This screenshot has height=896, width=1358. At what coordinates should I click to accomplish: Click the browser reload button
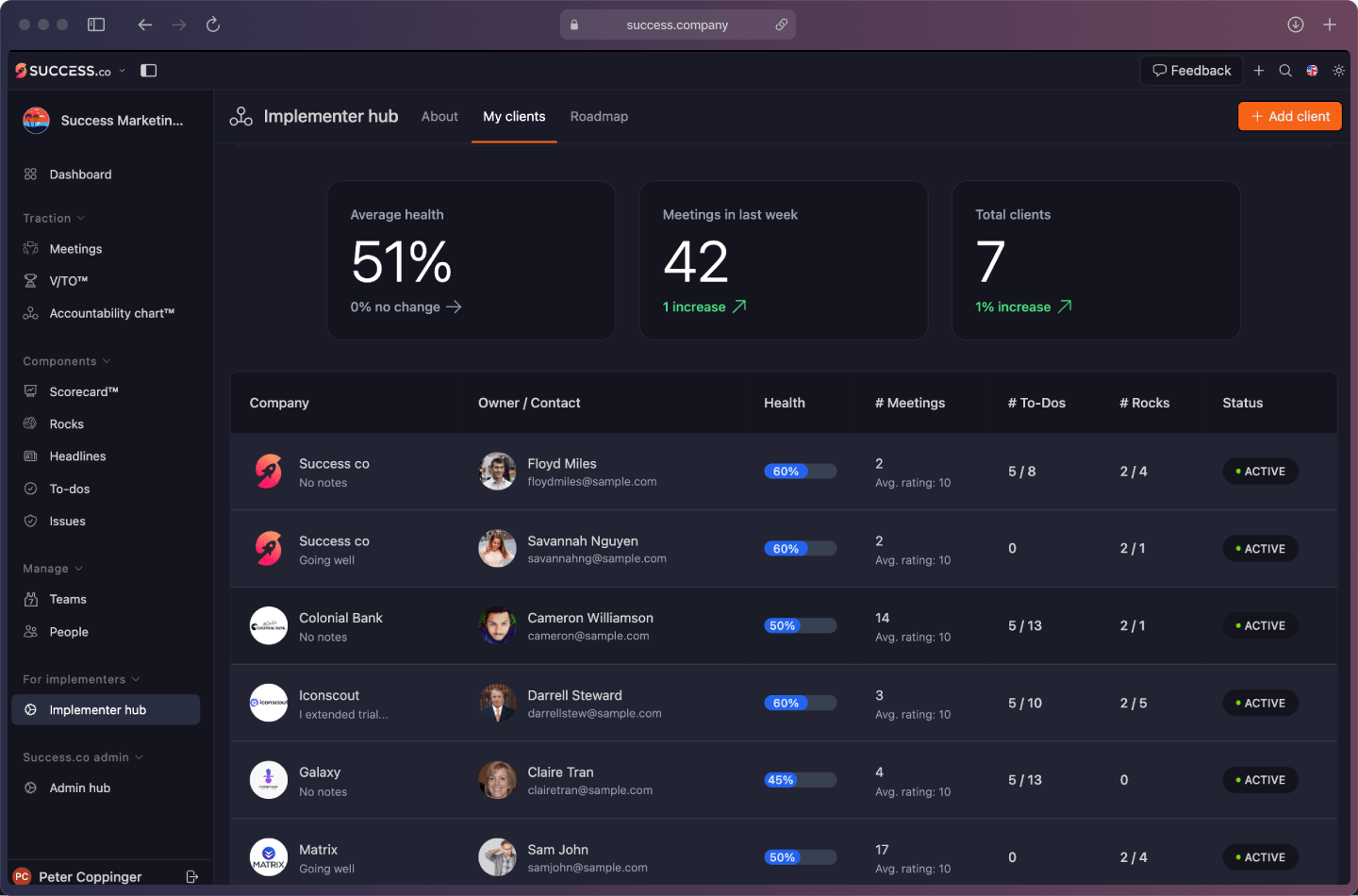click(213, 25)
